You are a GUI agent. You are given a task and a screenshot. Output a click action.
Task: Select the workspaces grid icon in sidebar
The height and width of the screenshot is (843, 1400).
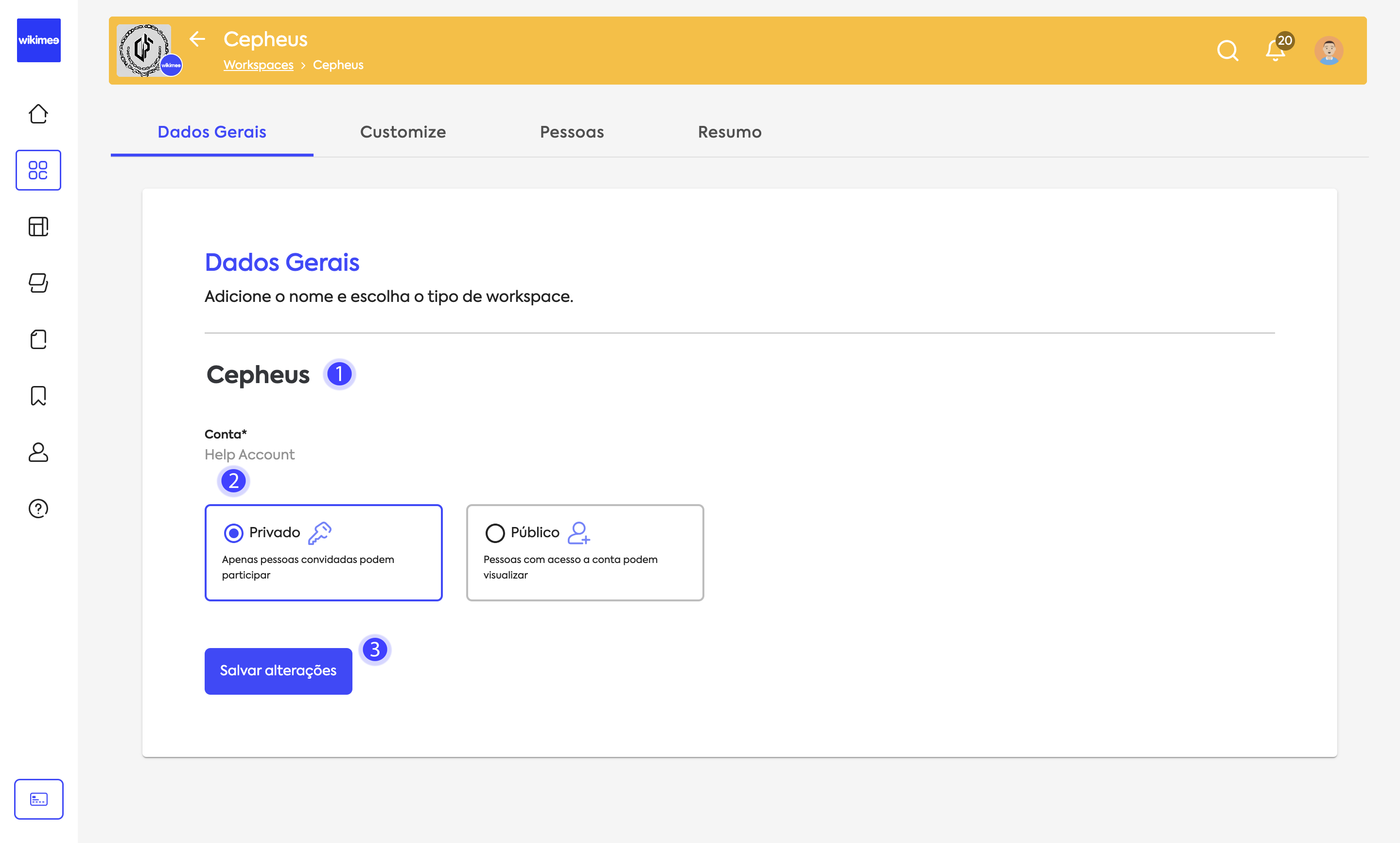pyautogui.click(x=38, y=170)
